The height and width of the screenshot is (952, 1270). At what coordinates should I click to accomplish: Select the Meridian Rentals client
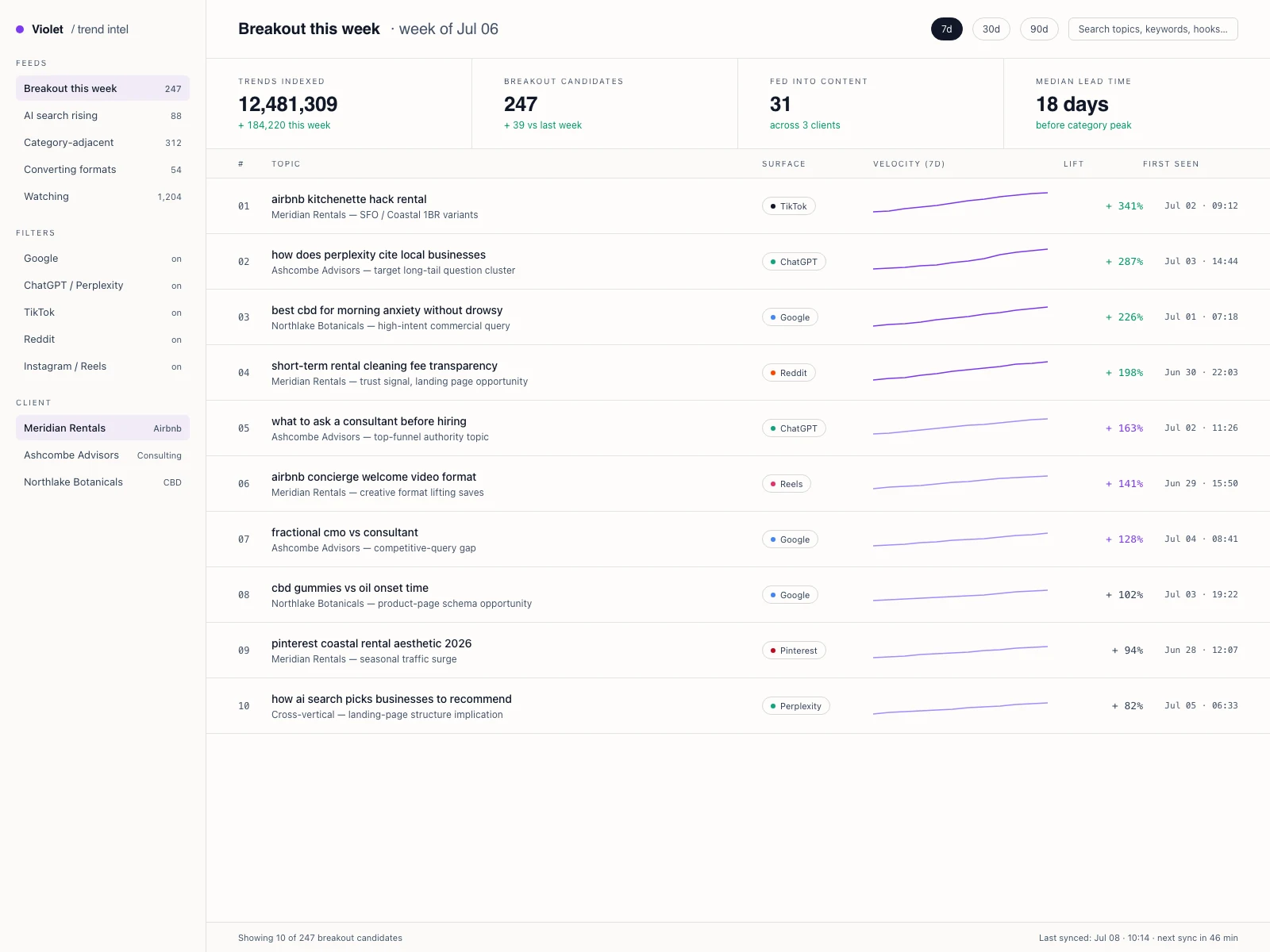[x=102, y=428]
